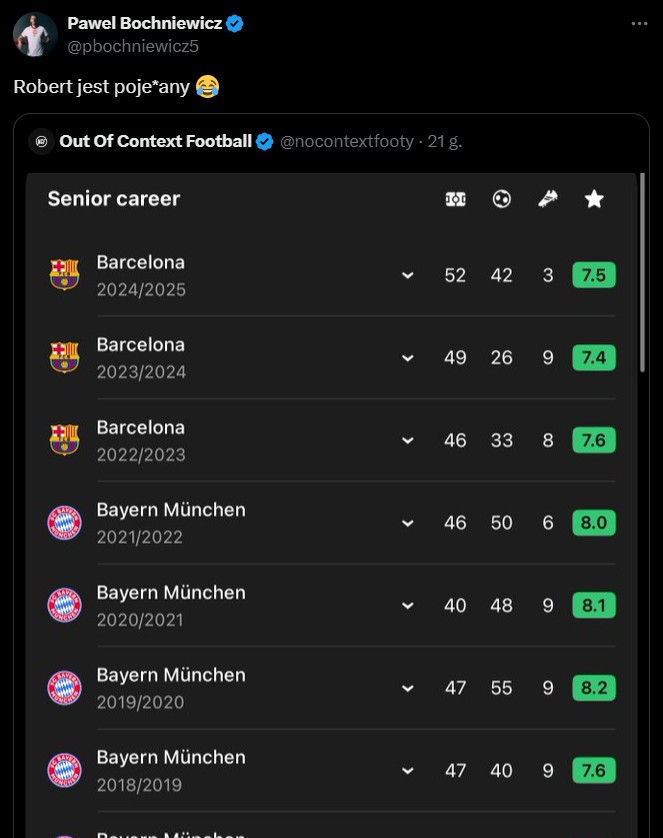Click Barcelona crest for 2024/2025 season
This screenshot has width=663, height=838.
coord(65,275)
